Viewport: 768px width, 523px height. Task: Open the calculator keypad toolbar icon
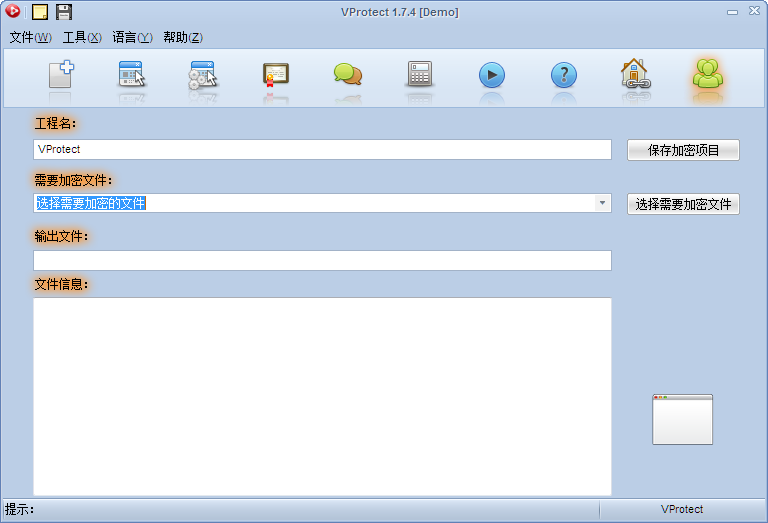point(420,74)
